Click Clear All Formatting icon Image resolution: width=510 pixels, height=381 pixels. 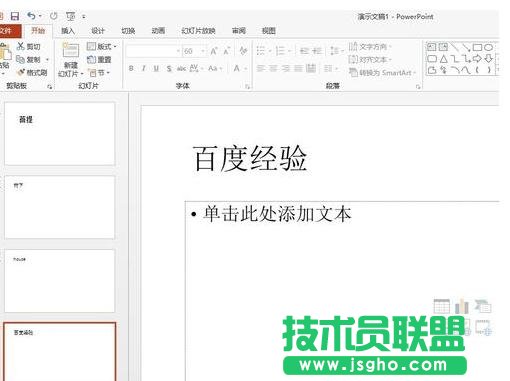point(243,51)
